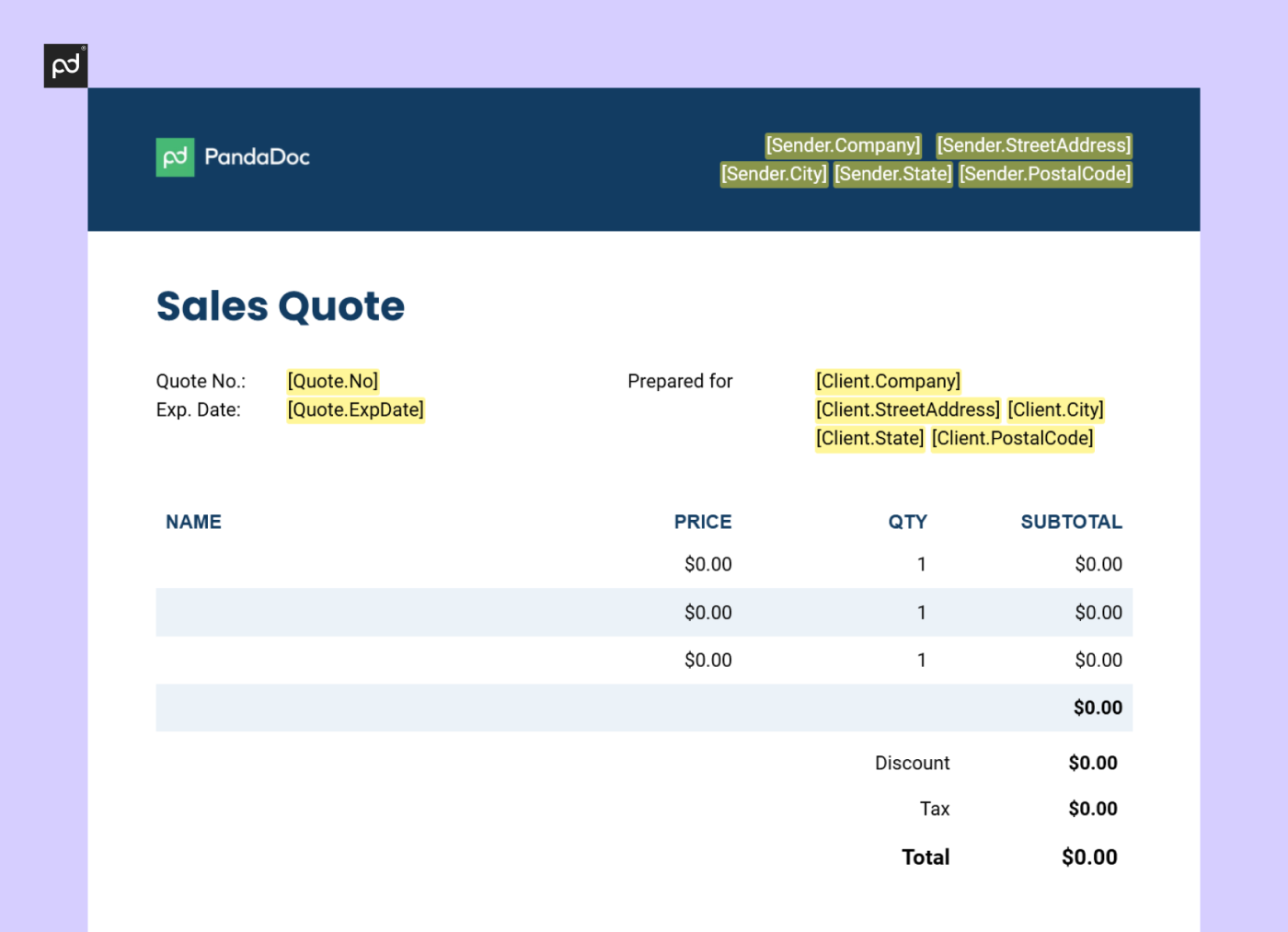This screenshot has width=1288, height=932.
Task: Select the NAME column header in the table
Action: 193,522
